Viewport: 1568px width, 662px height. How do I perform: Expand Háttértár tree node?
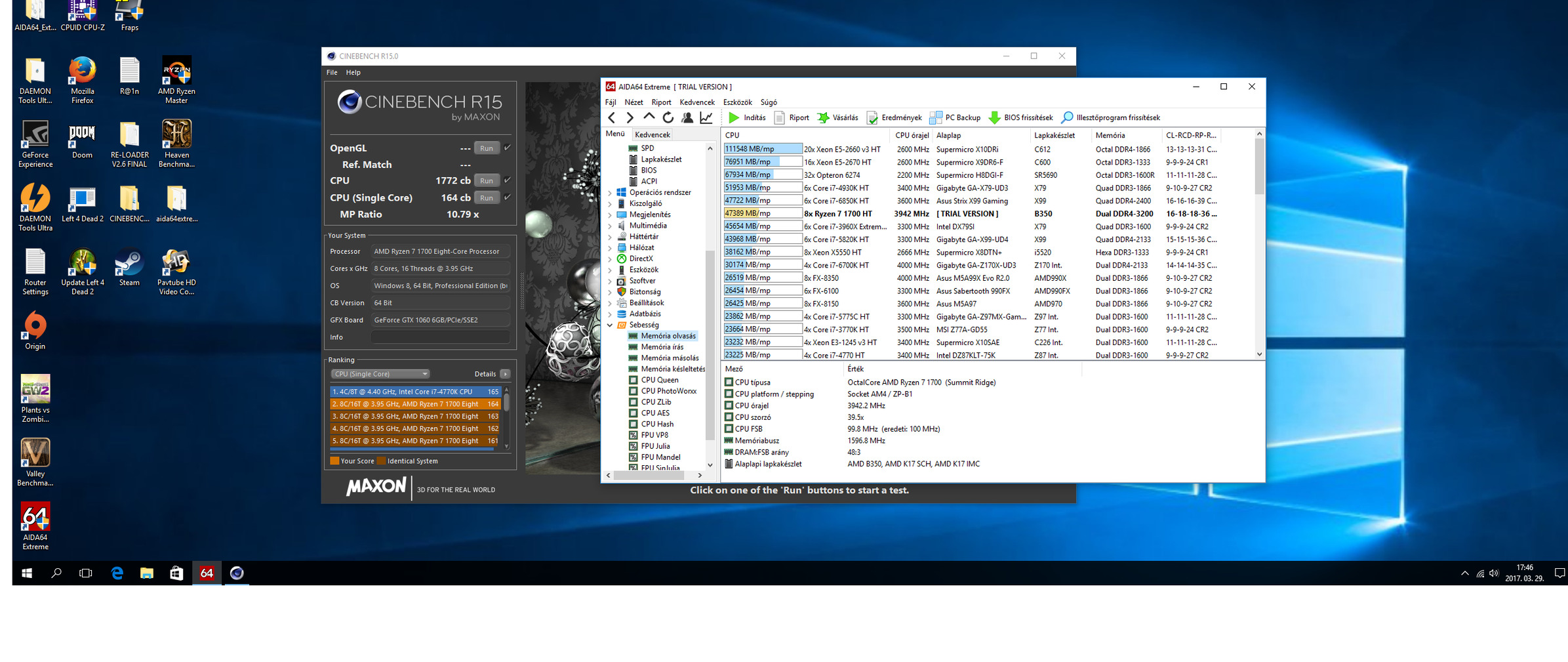coord(610,237)
